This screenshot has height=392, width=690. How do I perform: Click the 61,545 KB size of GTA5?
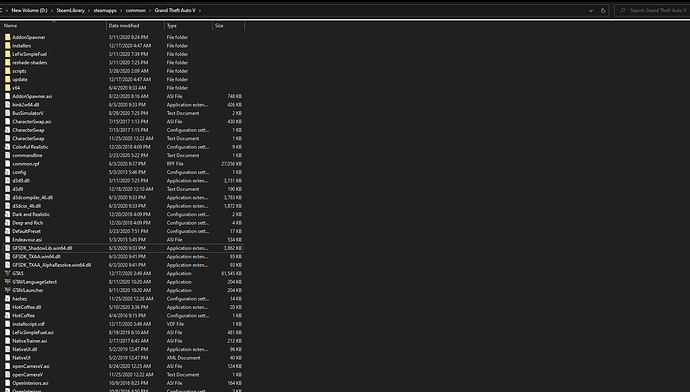click(x=231, y=273)
